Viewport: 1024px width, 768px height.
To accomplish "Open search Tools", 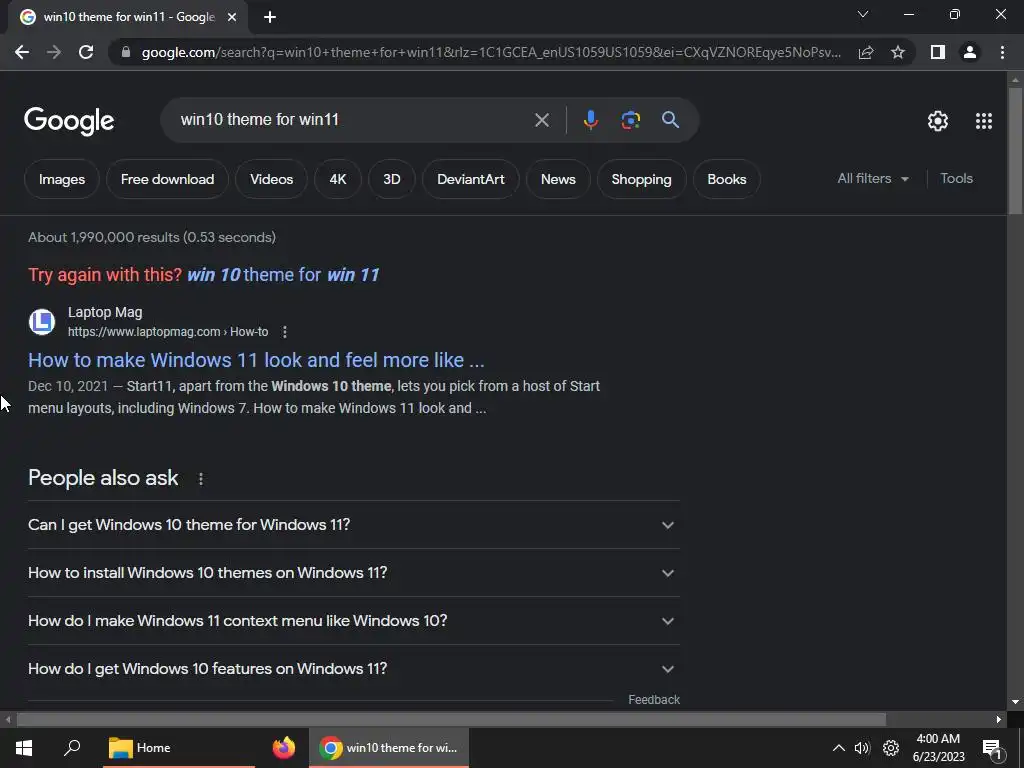I will click(x=956, y=178).
